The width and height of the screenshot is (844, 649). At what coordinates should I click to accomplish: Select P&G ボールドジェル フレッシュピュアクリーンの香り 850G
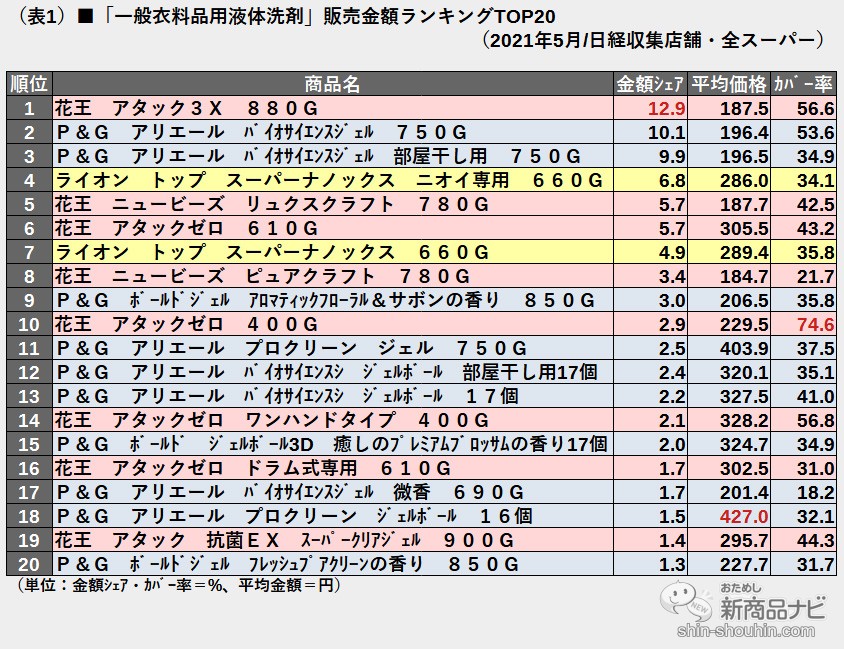pos(332,564)
